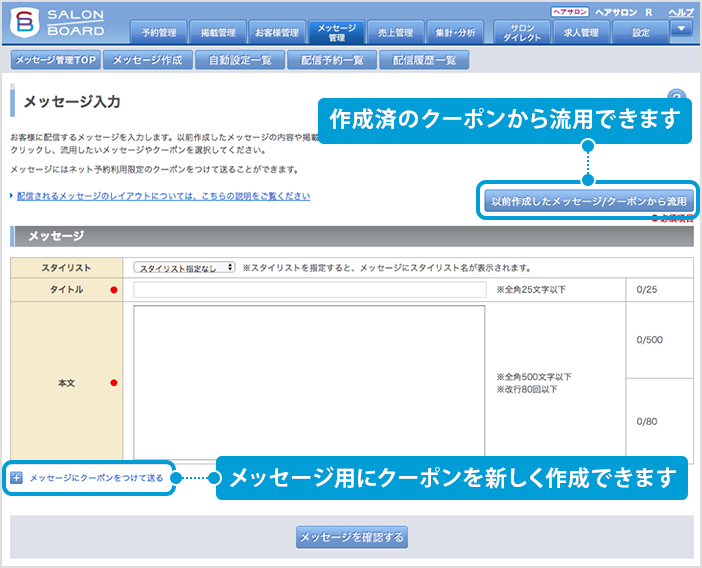This screenshot has width=702, height=568.
Task: Open the メッセージ作成 submenu
Action: pyautogui.click(x=147, y=60)
